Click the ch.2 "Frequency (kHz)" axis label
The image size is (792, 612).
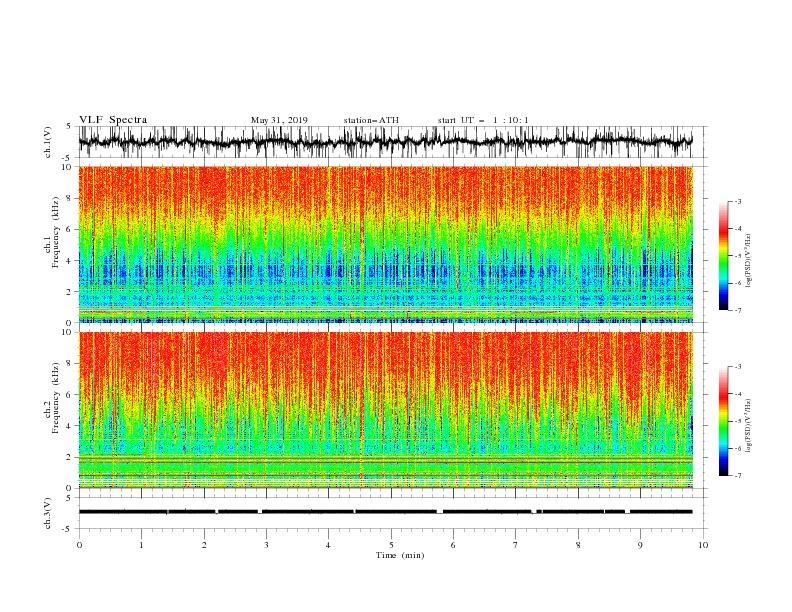[56, 398]
